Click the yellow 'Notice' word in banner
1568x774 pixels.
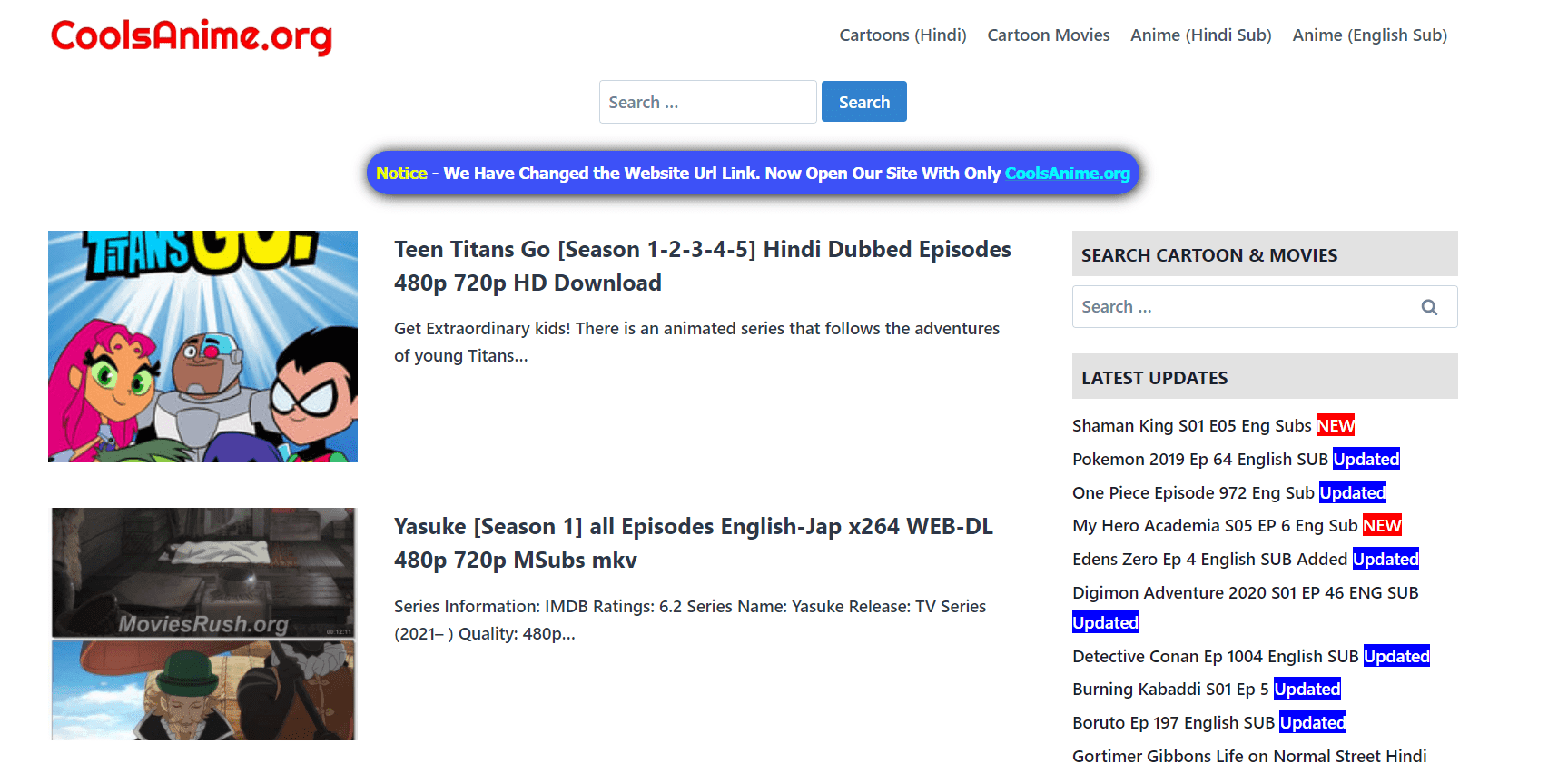pos(401,173)
